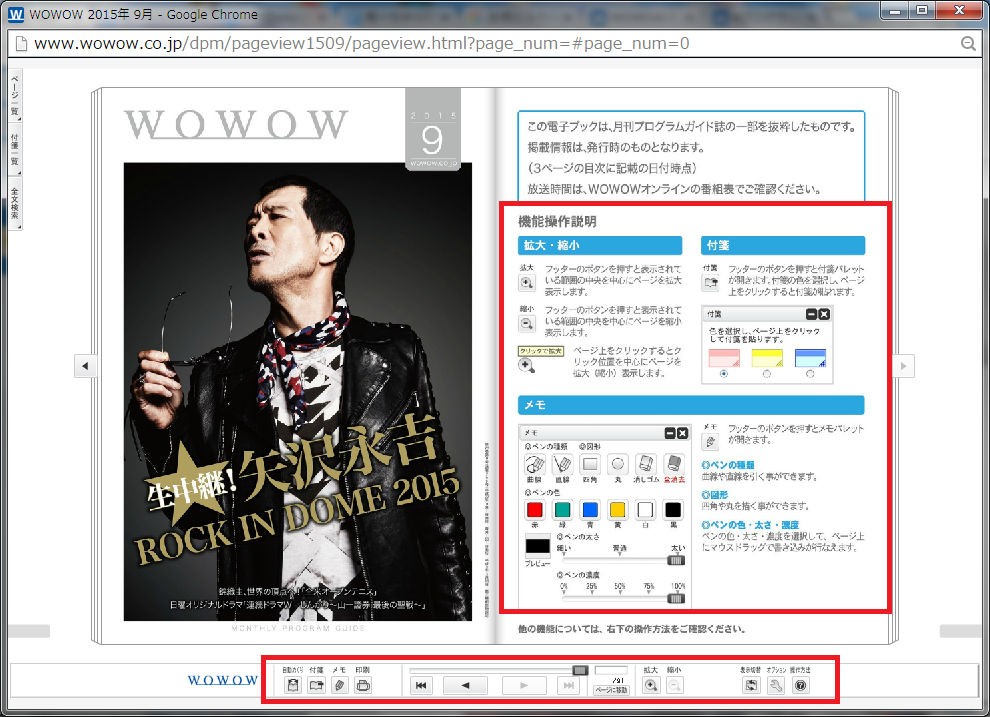Open オプション wrench settings

click(776, 685)
